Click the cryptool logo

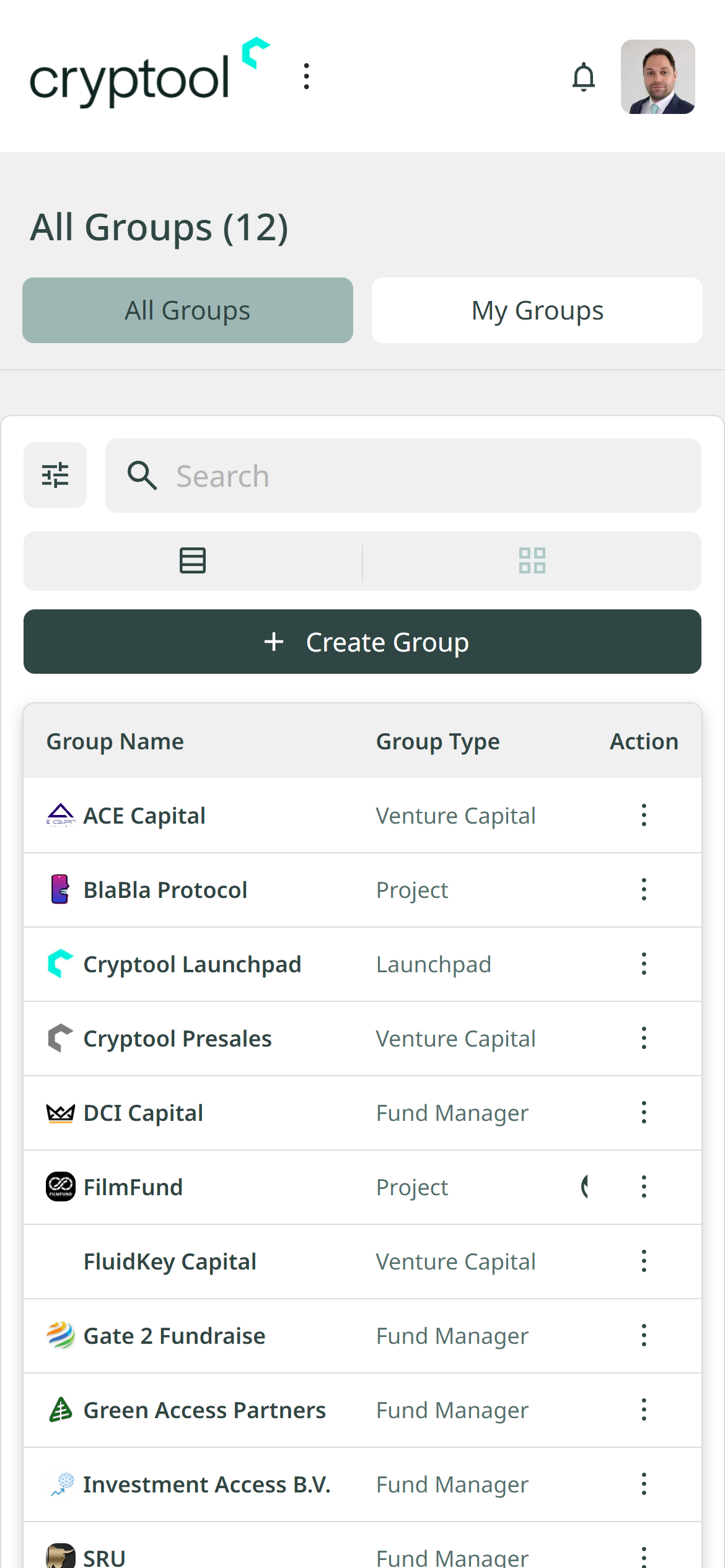(x=150, y=73)
